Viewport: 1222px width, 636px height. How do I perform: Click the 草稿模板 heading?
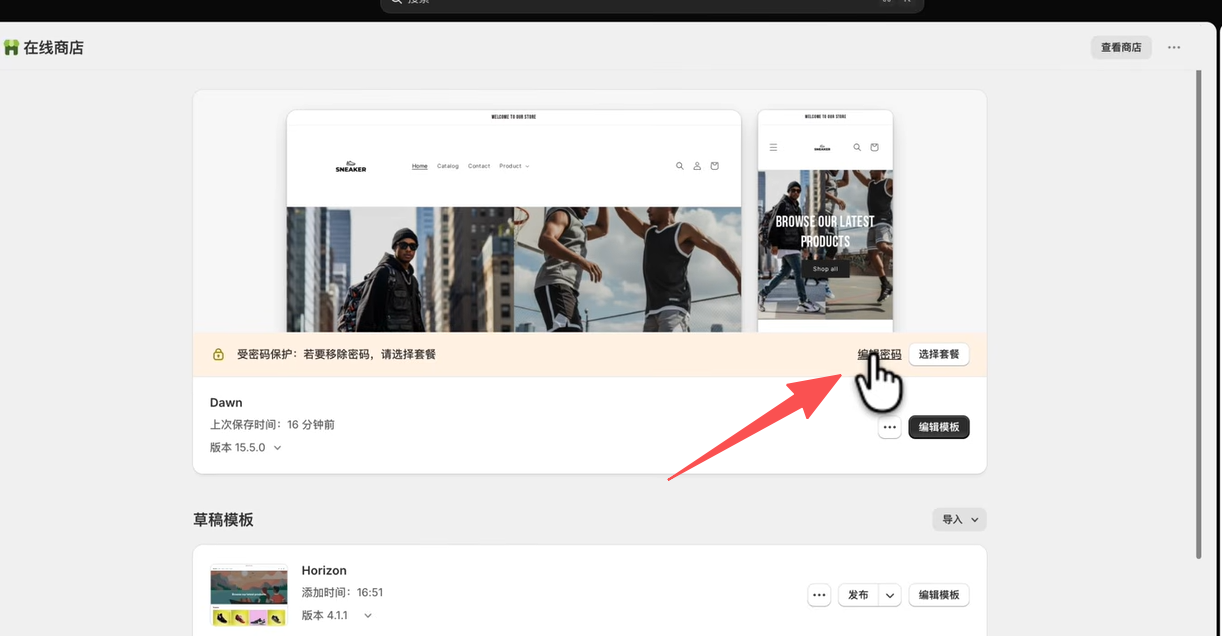(x=223, y=520)
